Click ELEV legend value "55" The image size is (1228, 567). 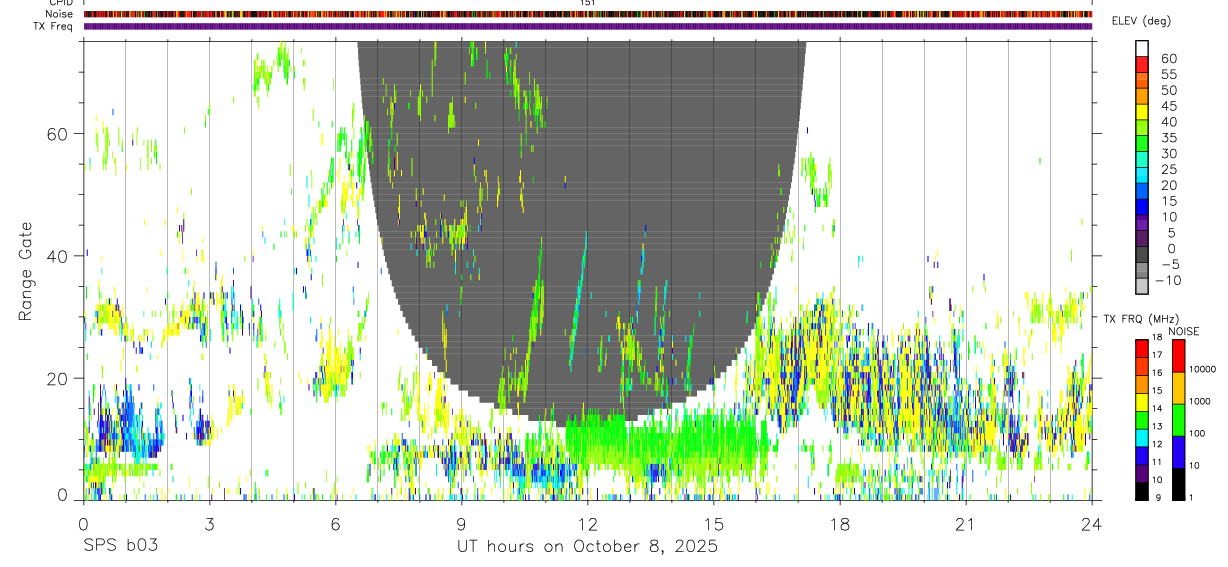1168,75
